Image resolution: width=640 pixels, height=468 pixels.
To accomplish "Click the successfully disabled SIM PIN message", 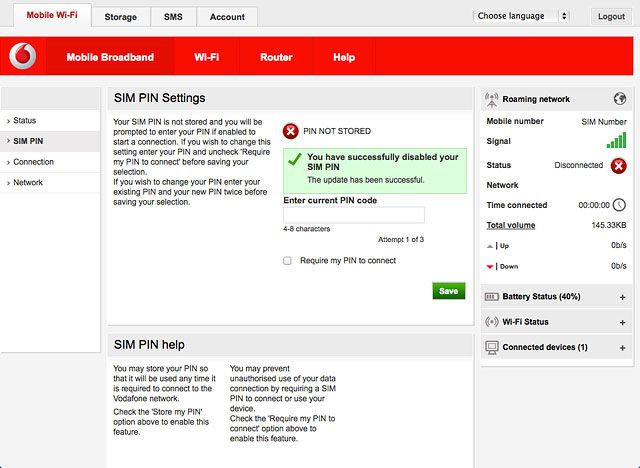I will tap(375, 171).
